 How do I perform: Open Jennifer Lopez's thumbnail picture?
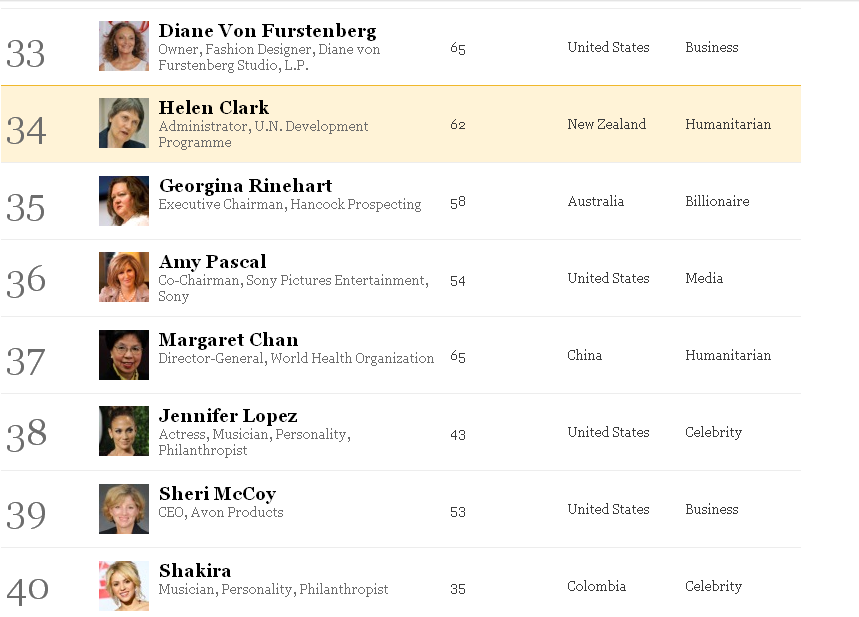[124, 431]
